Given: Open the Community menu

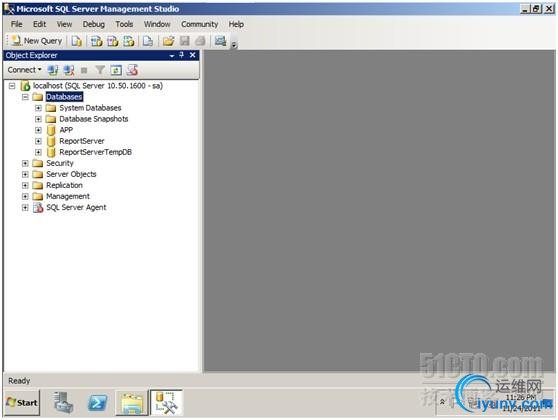Looking at the screenshot, I should tap(199, 24).
